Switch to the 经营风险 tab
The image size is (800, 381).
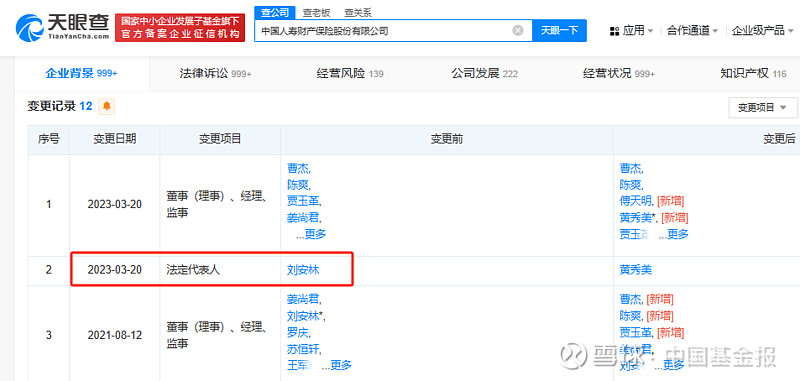coord(349,73)
